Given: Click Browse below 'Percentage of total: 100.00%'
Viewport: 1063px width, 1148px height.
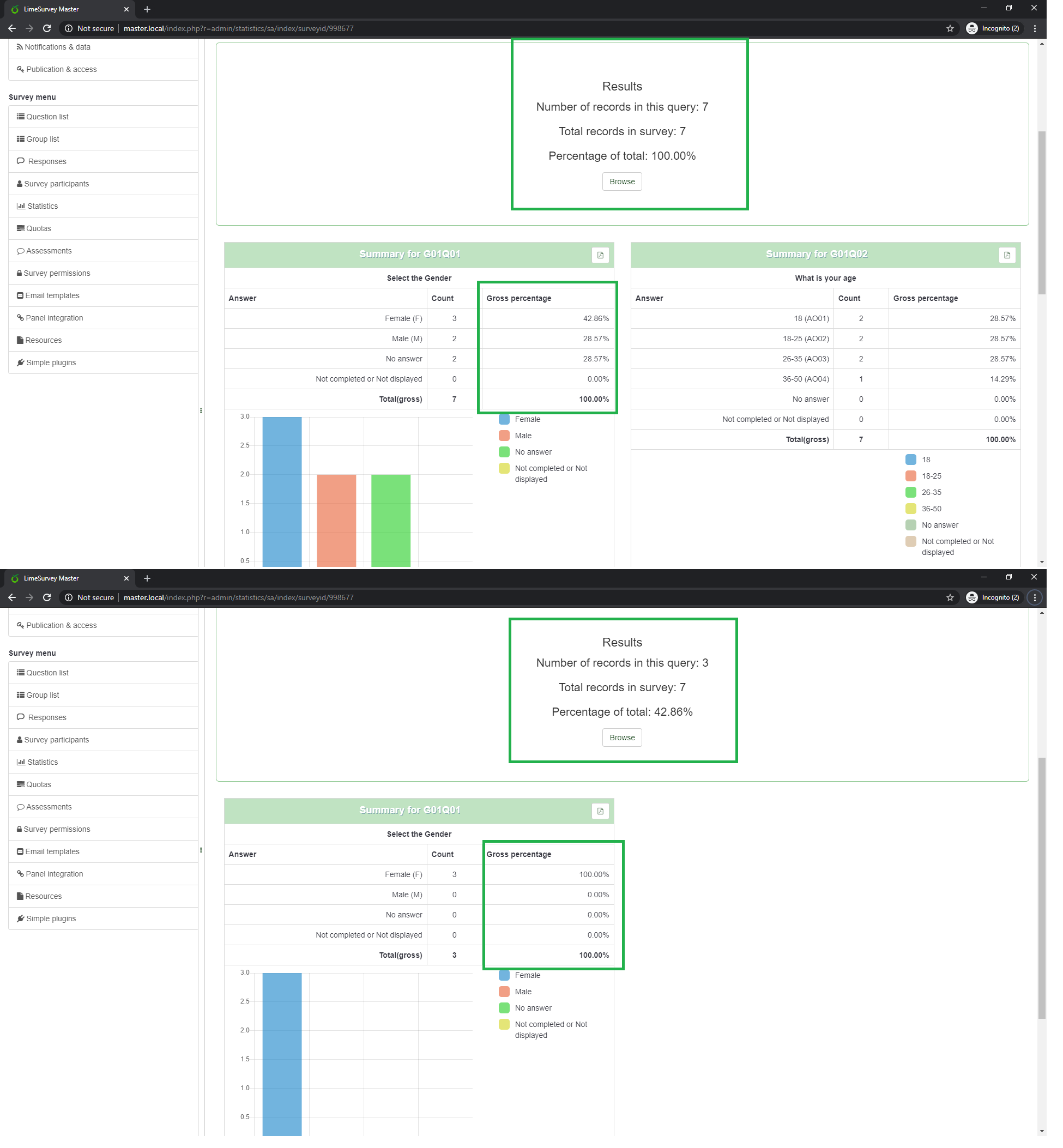Looking at the screenshot, I should point(622,182).
